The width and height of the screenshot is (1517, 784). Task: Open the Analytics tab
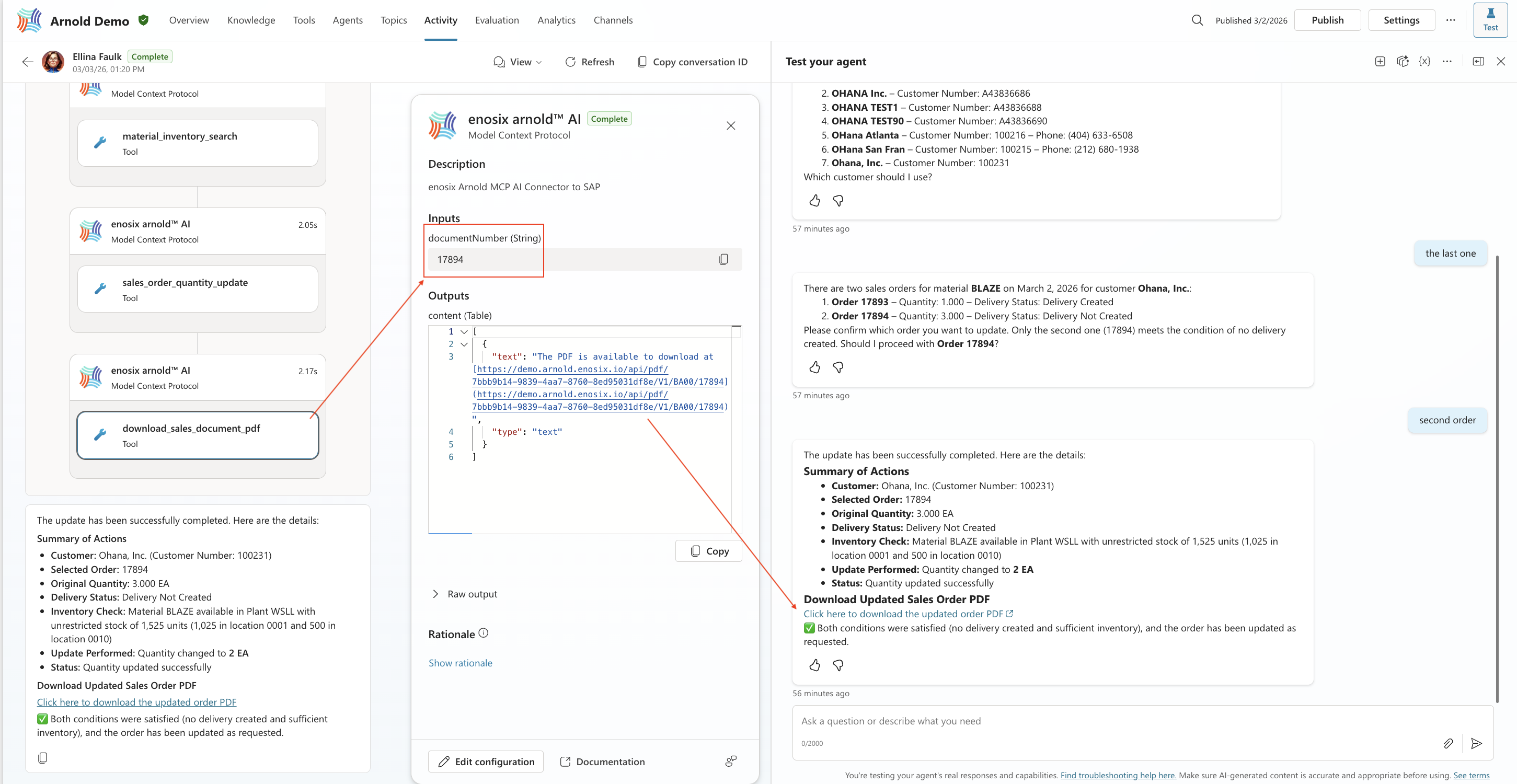click(557, 20)
